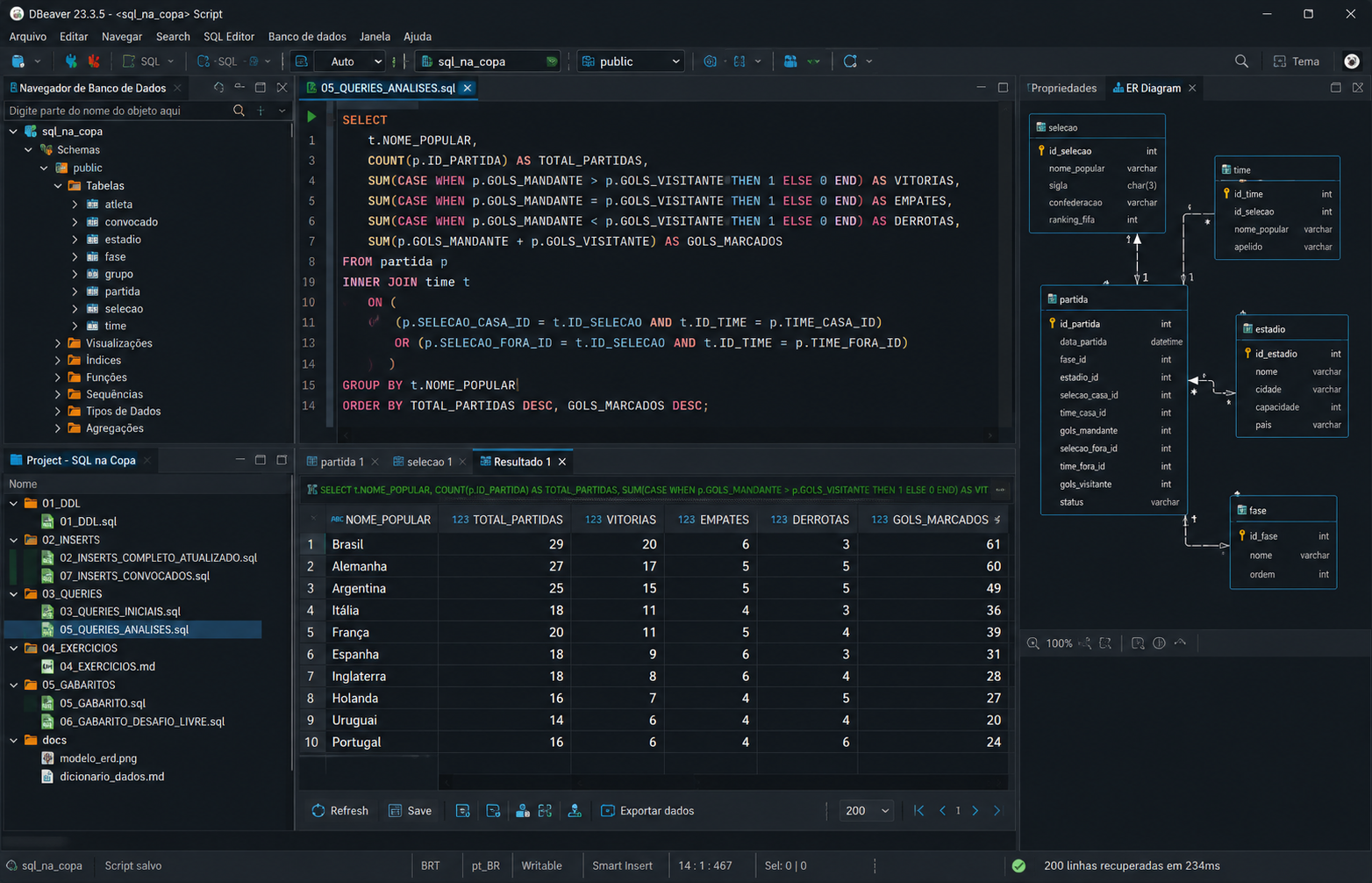1372x883 pixels.
Task: Expand the Visualizações folder
Action: [59, 343]
